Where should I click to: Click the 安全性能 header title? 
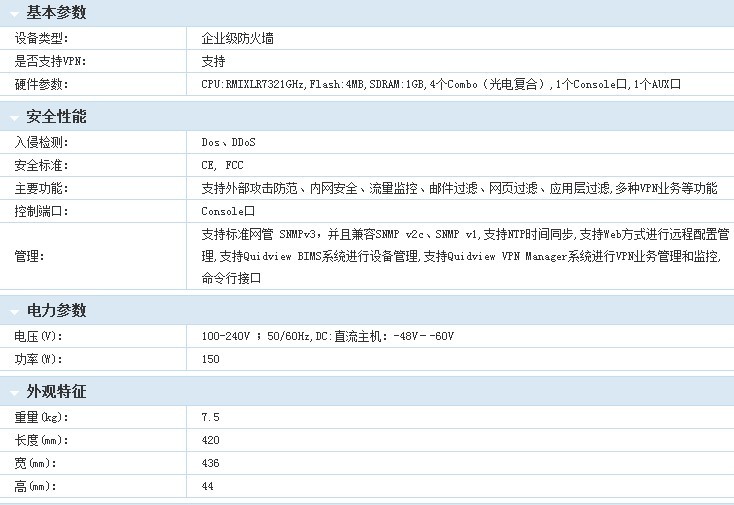pyautogui.click(x=56, y=117)
